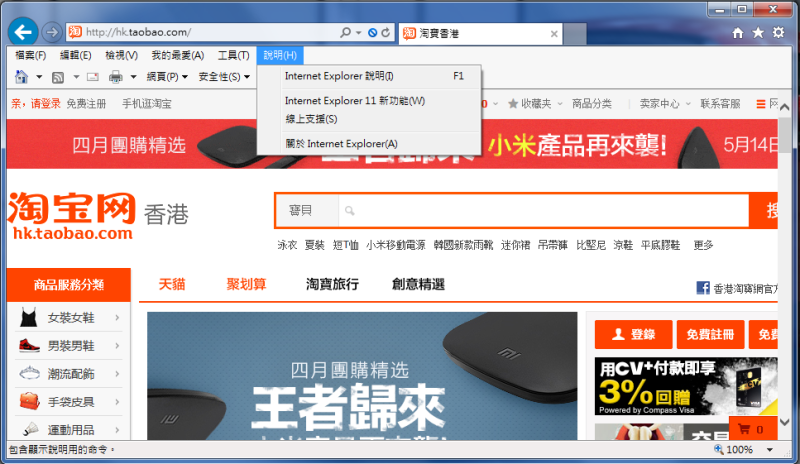The image size is (800, 464).
Task: Click the 免费注册 link
Action: tap(86, 104)
